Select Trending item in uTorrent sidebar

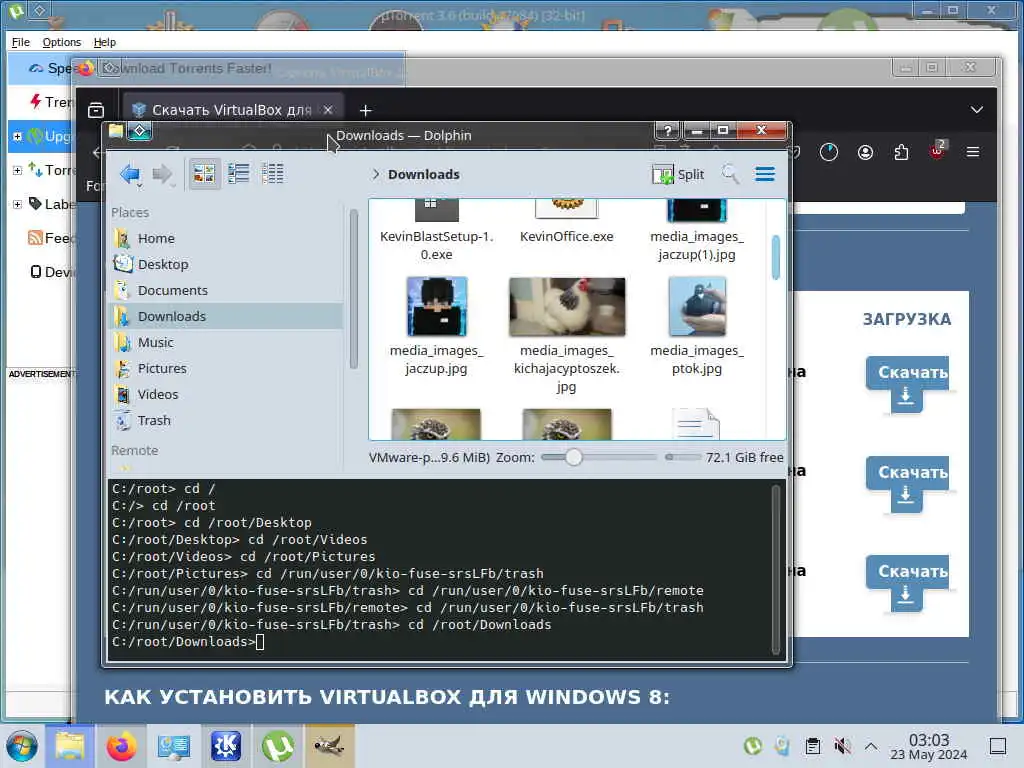click(x=53, y=102)
